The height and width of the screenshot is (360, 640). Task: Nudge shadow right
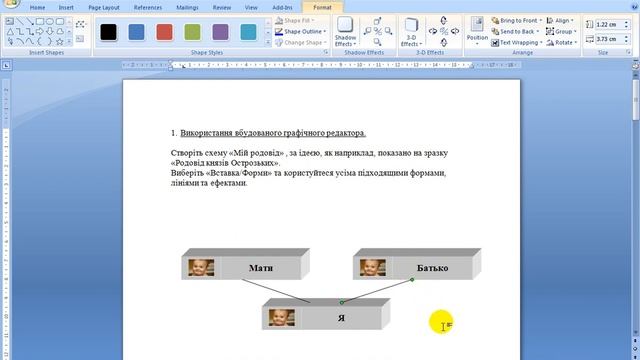click(388, 31)
